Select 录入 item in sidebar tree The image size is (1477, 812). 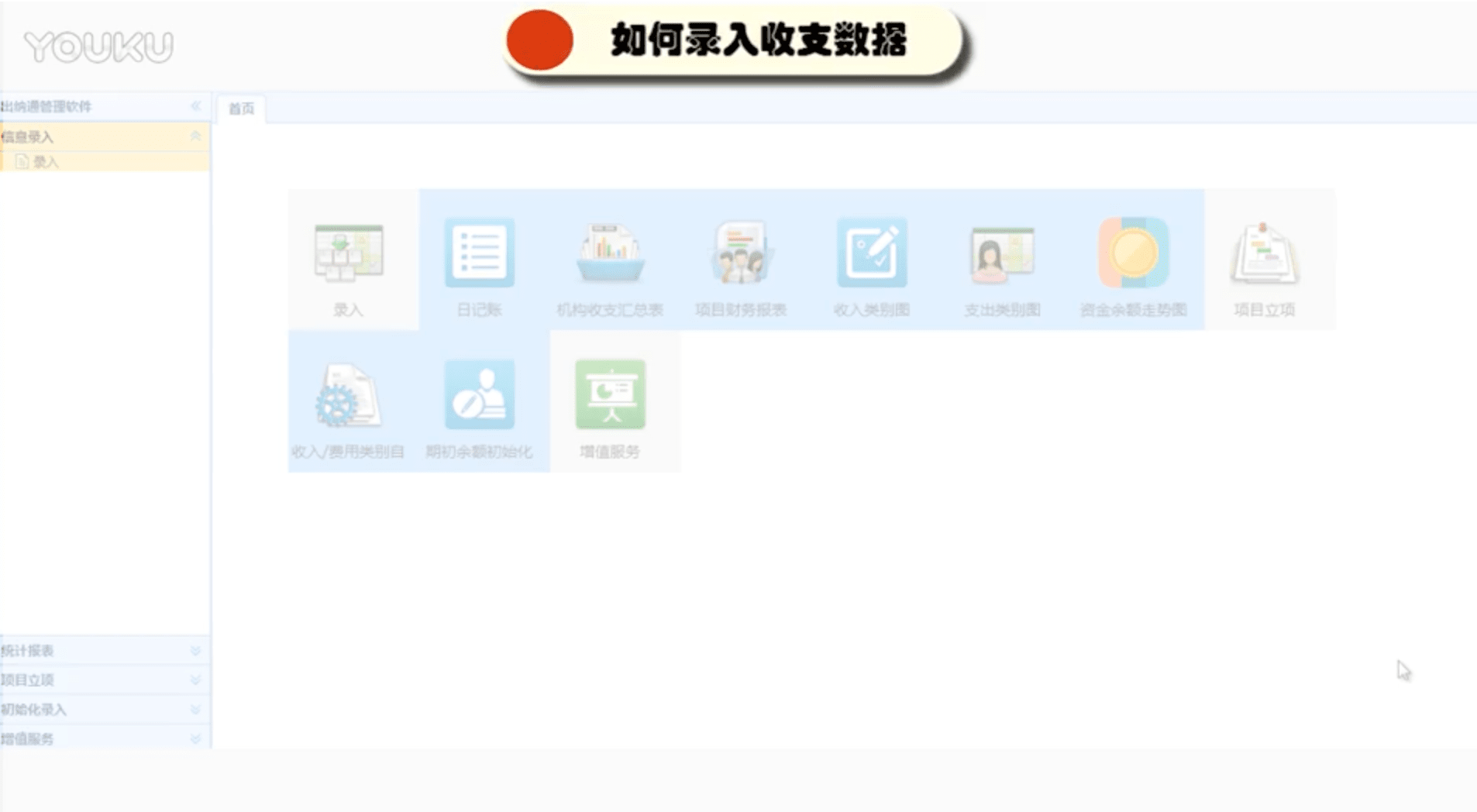(x=45, y=162)
